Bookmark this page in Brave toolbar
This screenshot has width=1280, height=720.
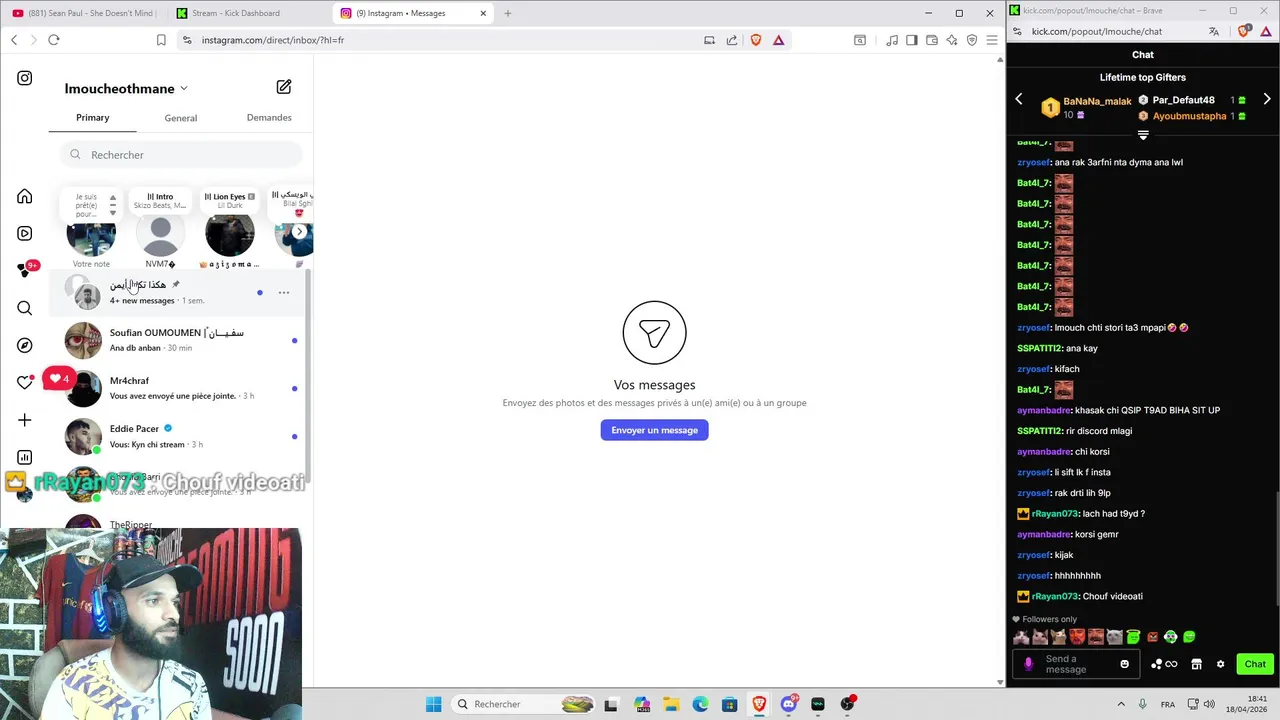tap(161, 40)
